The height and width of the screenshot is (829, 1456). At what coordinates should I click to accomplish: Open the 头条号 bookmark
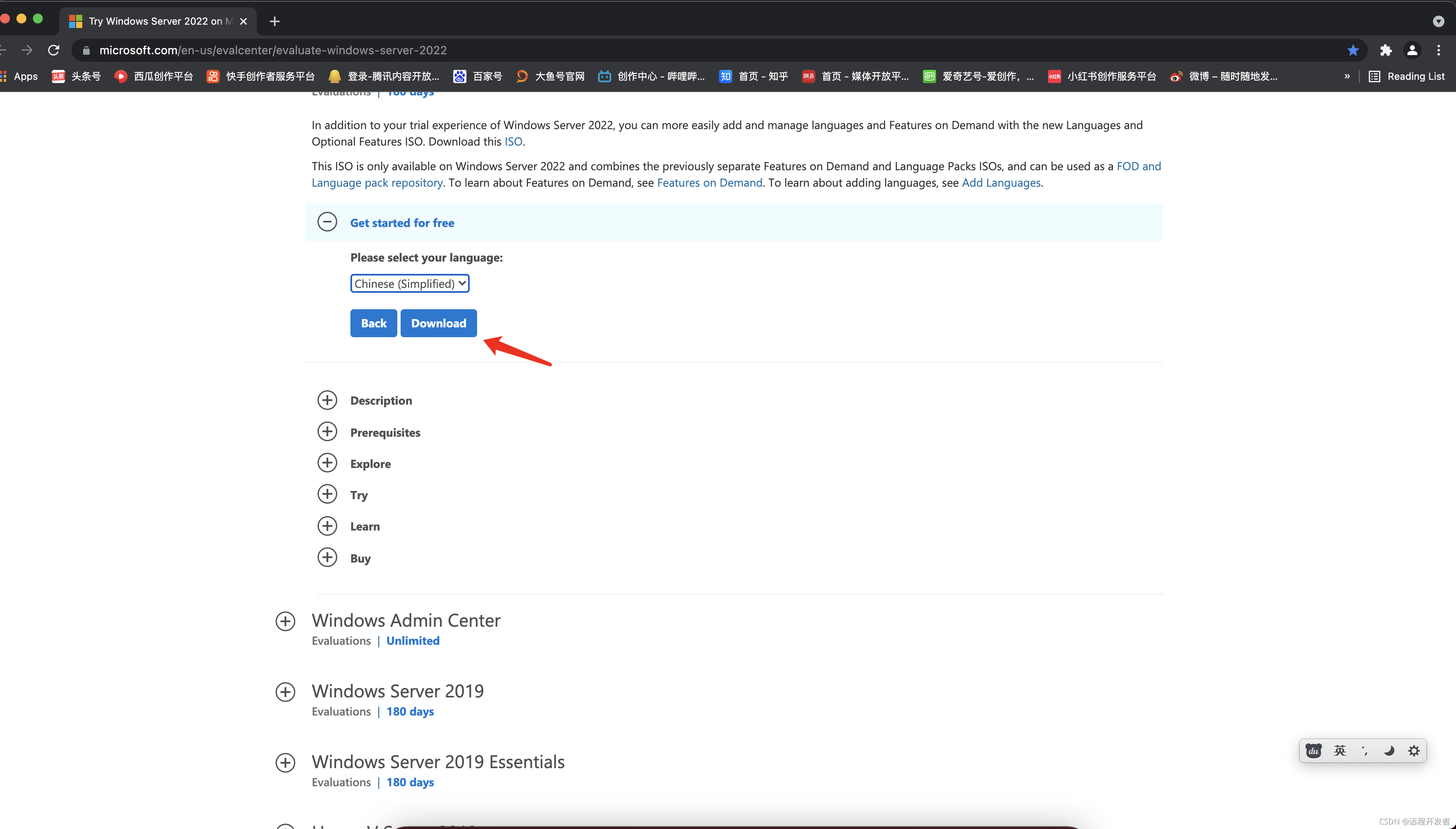coord(77,76)
